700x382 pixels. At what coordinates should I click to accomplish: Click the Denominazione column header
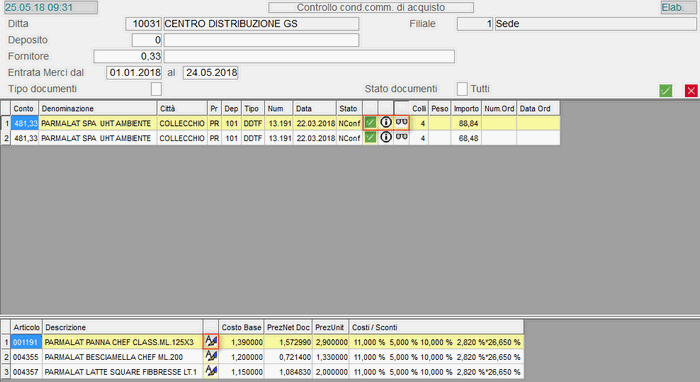point(98,108)
